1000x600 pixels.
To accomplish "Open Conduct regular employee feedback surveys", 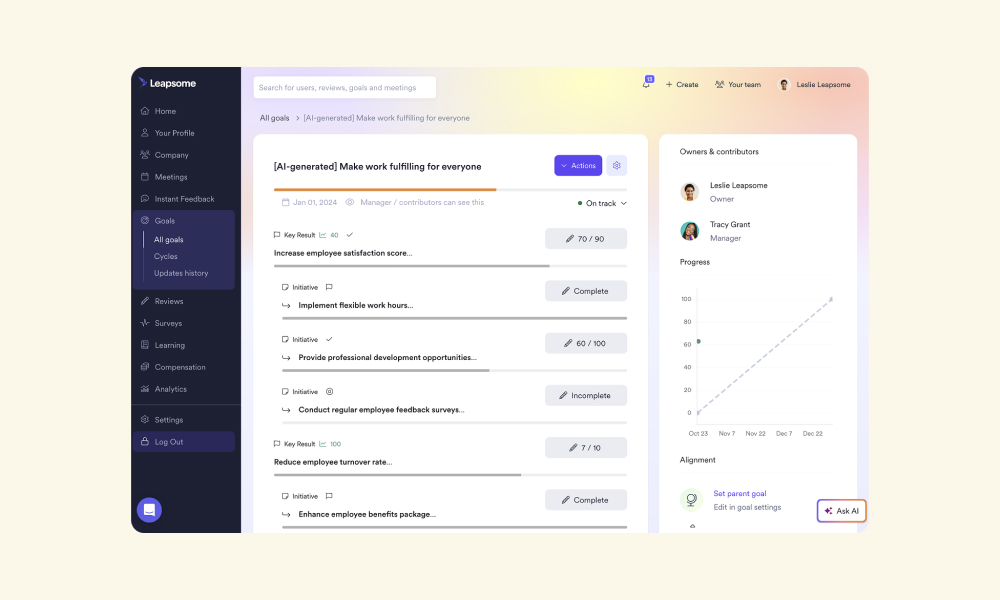I will click(x=381, y=410).
